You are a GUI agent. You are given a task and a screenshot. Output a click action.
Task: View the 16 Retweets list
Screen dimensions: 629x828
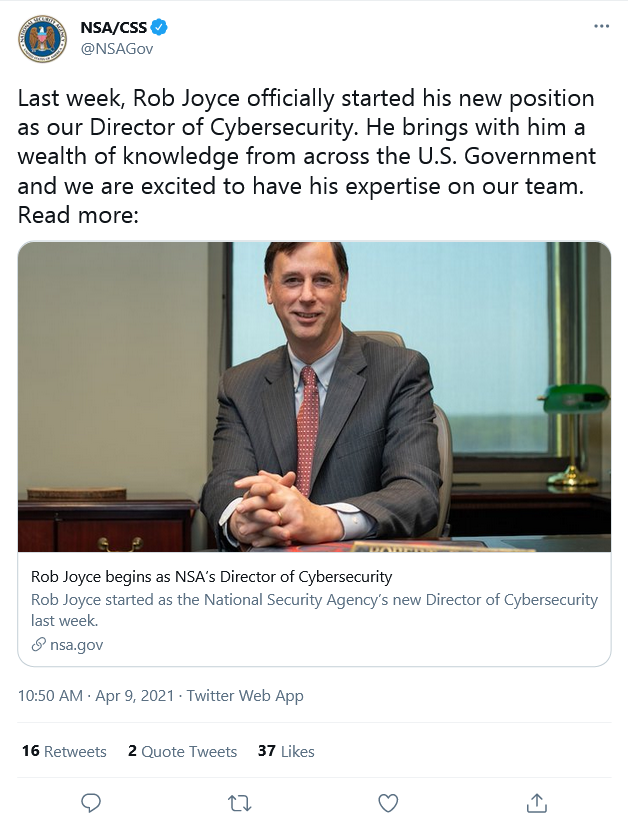pos(64,751)
